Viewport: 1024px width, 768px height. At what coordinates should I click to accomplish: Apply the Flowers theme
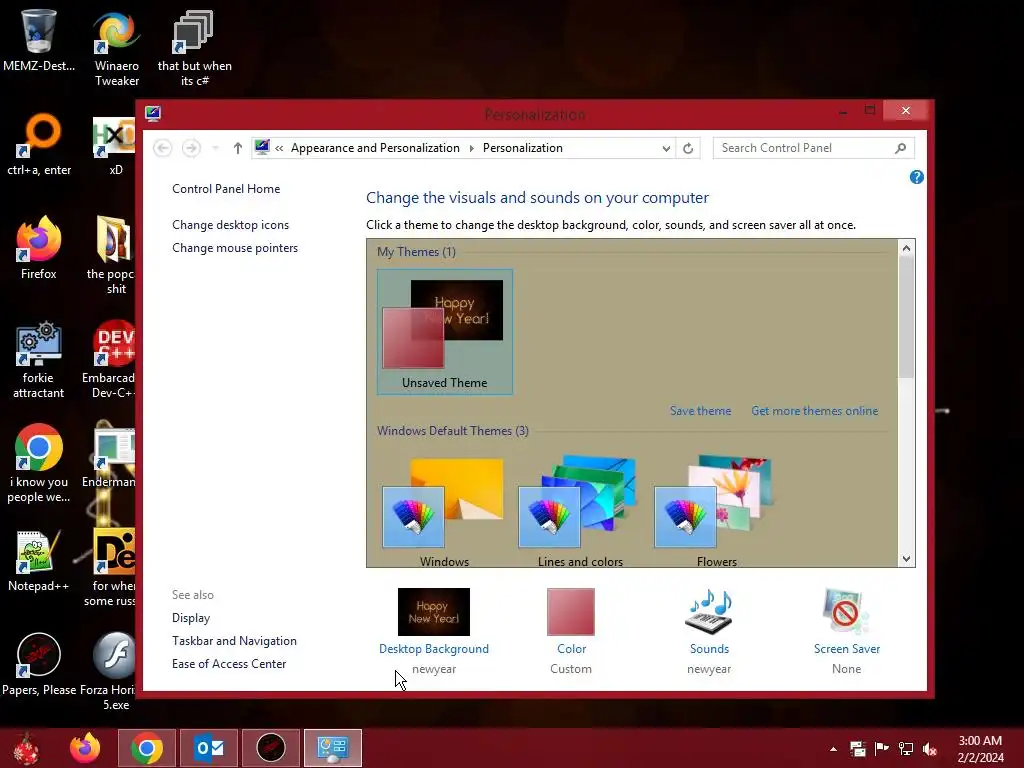716,511
